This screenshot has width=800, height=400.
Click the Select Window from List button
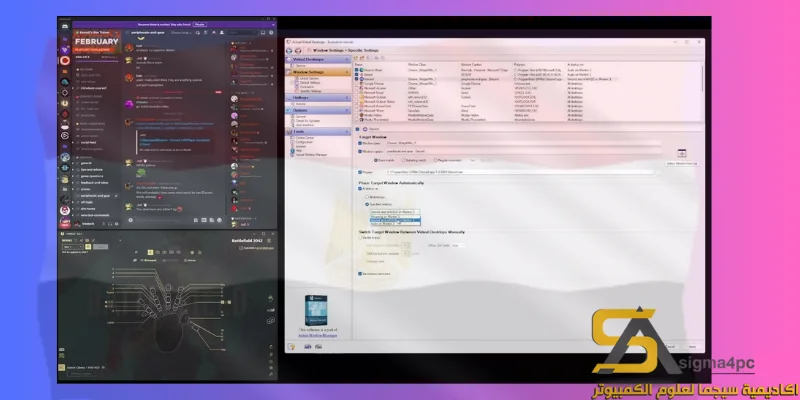682,163
